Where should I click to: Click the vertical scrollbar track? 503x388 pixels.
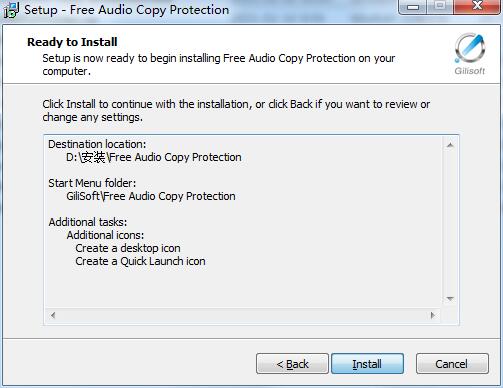point(450,222)
